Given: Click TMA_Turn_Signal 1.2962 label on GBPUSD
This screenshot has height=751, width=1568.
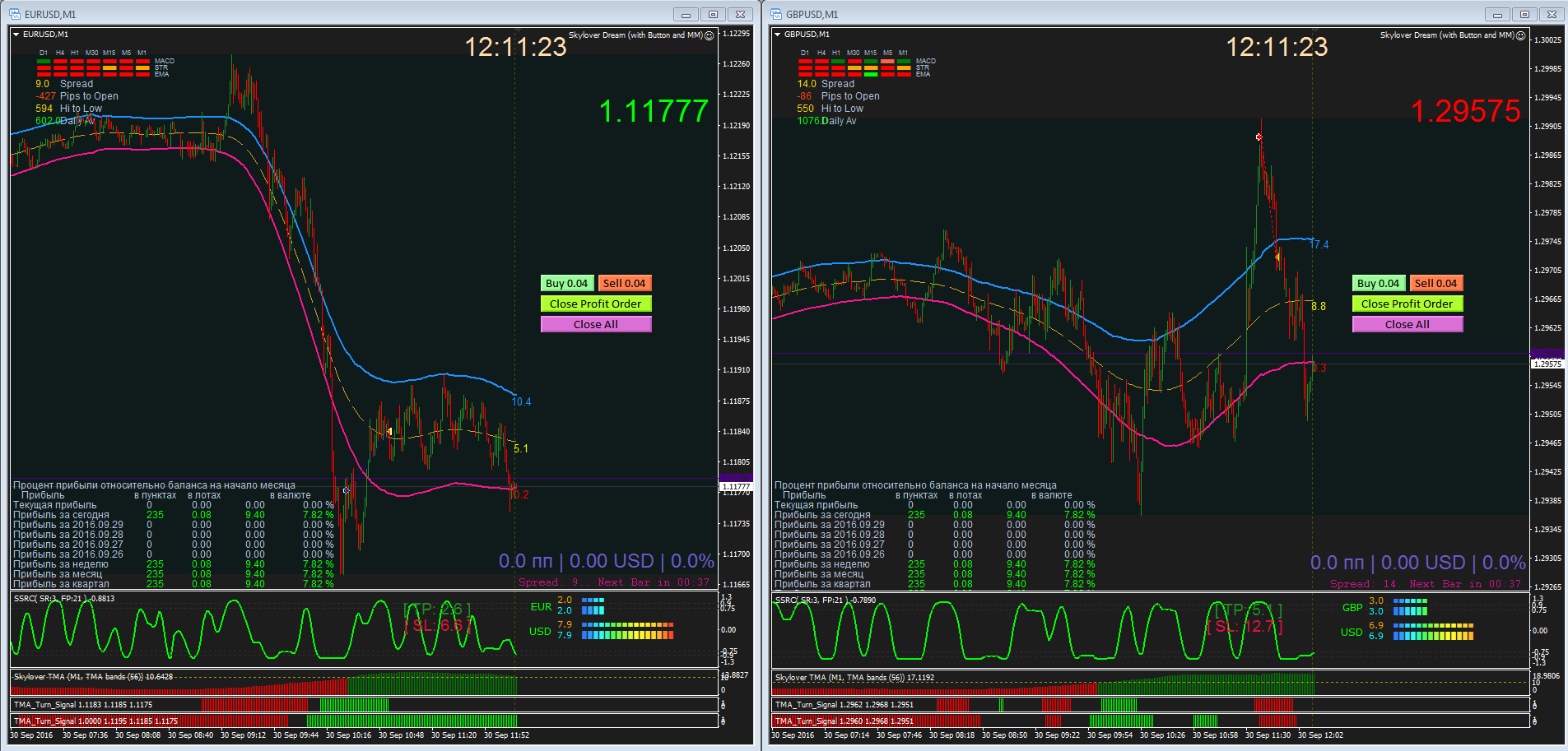Looking at the screenshot, I should 844,705.
